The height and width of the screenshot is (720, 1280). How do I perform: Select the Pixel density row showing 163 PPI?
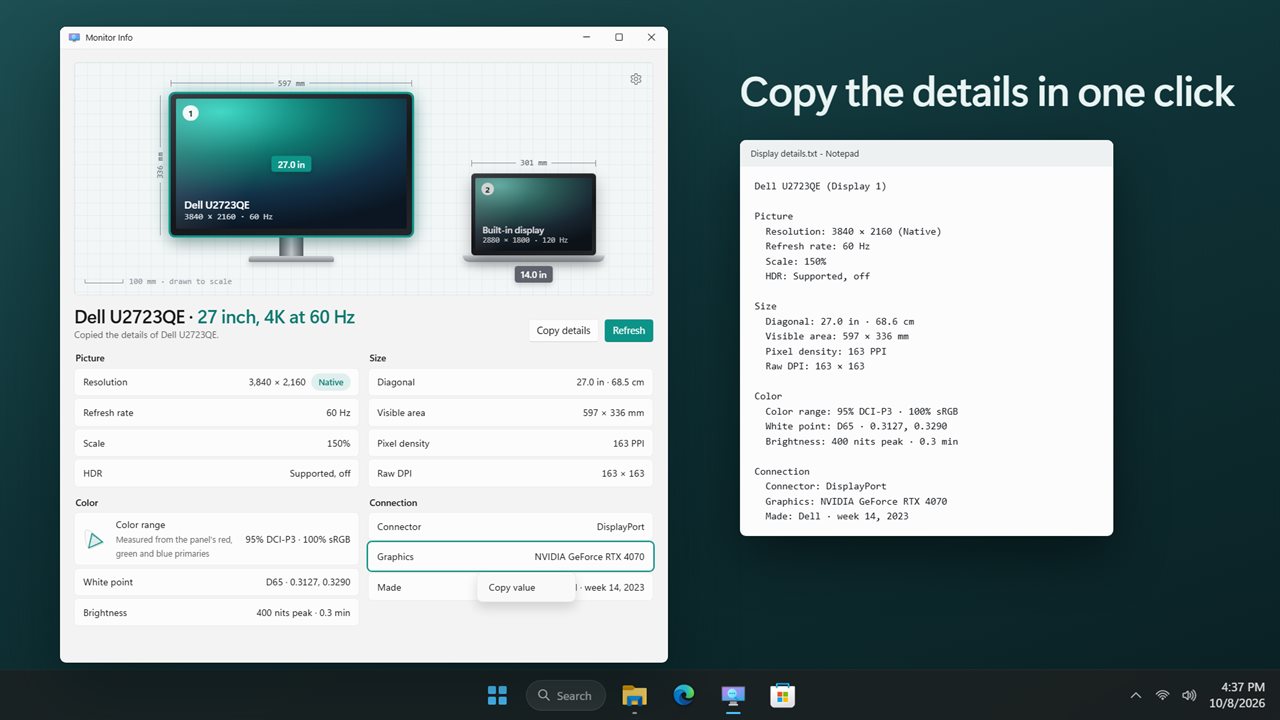coord(511,443)
